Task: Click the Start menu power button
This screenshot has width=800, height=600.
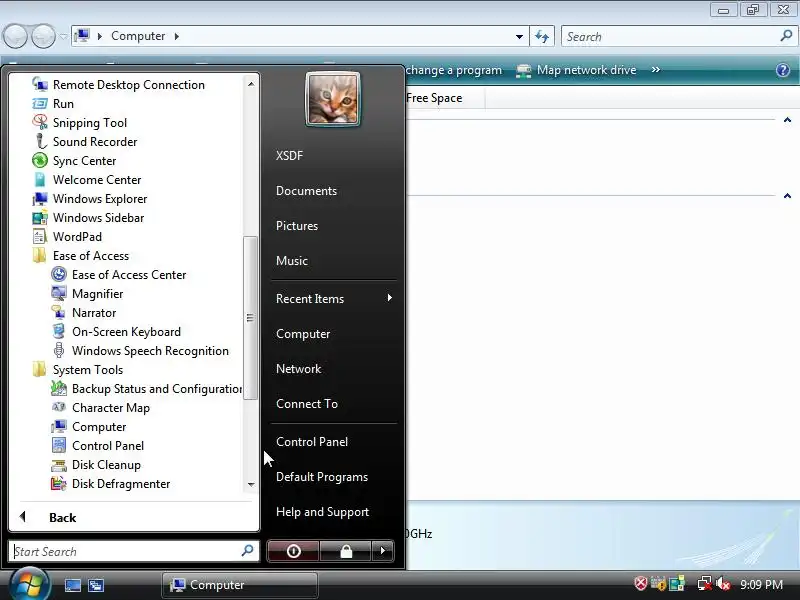Action: (293, 551)
